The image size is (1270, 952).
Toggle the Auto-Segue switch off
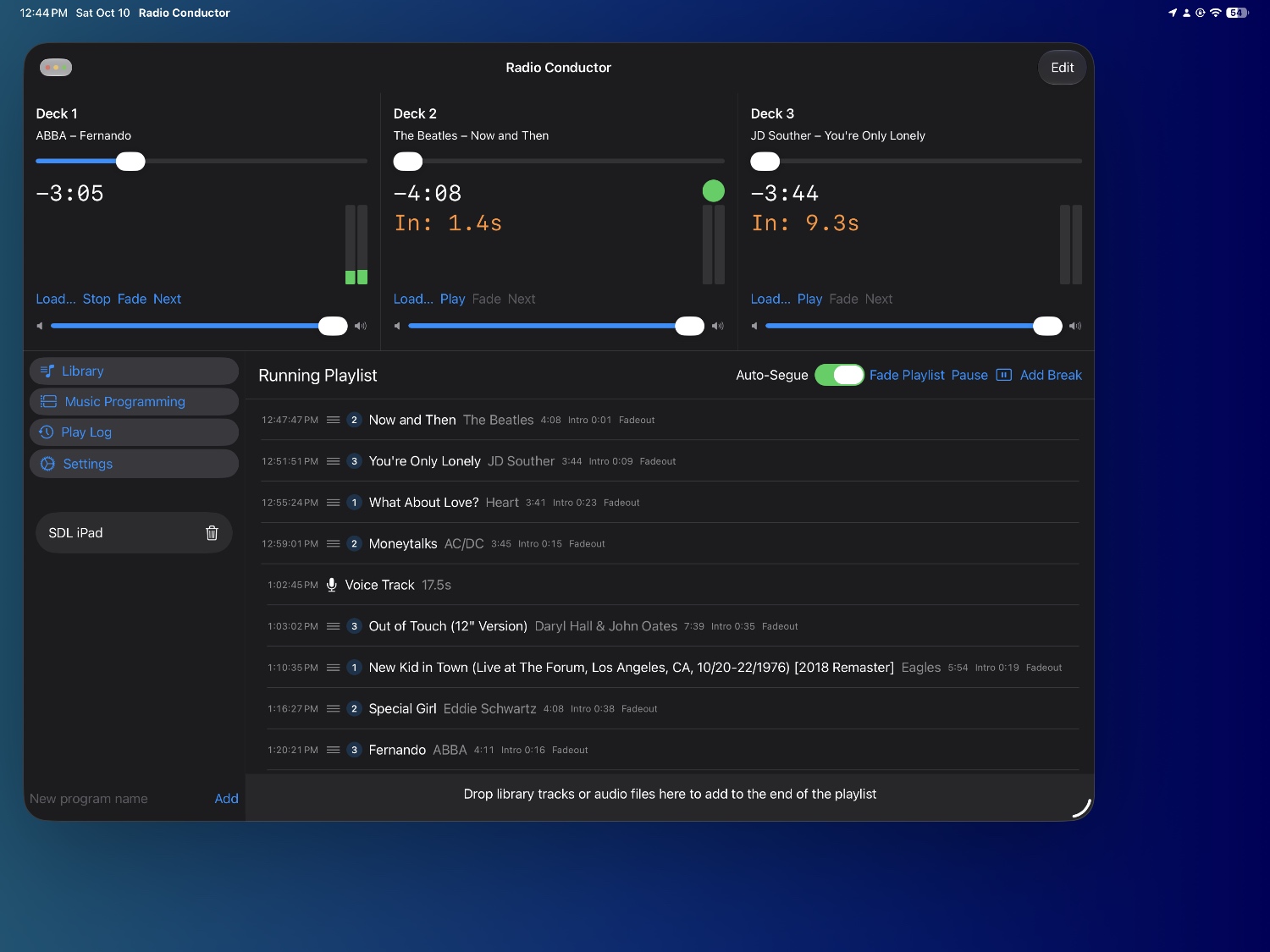click(839, 375)
